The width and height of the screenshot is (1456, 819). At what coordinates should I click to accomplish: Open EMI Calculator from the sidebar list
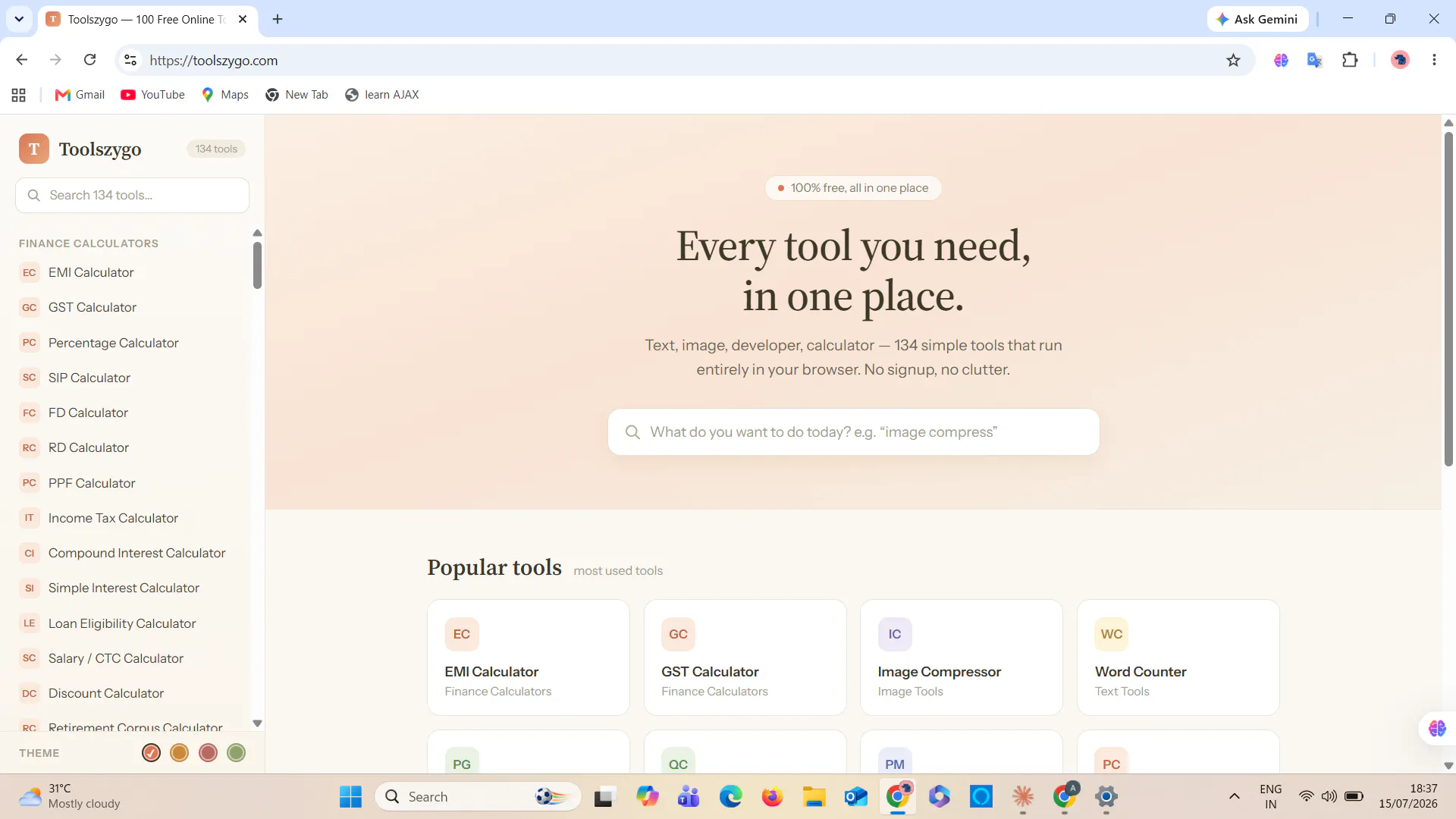coord(91,272)
